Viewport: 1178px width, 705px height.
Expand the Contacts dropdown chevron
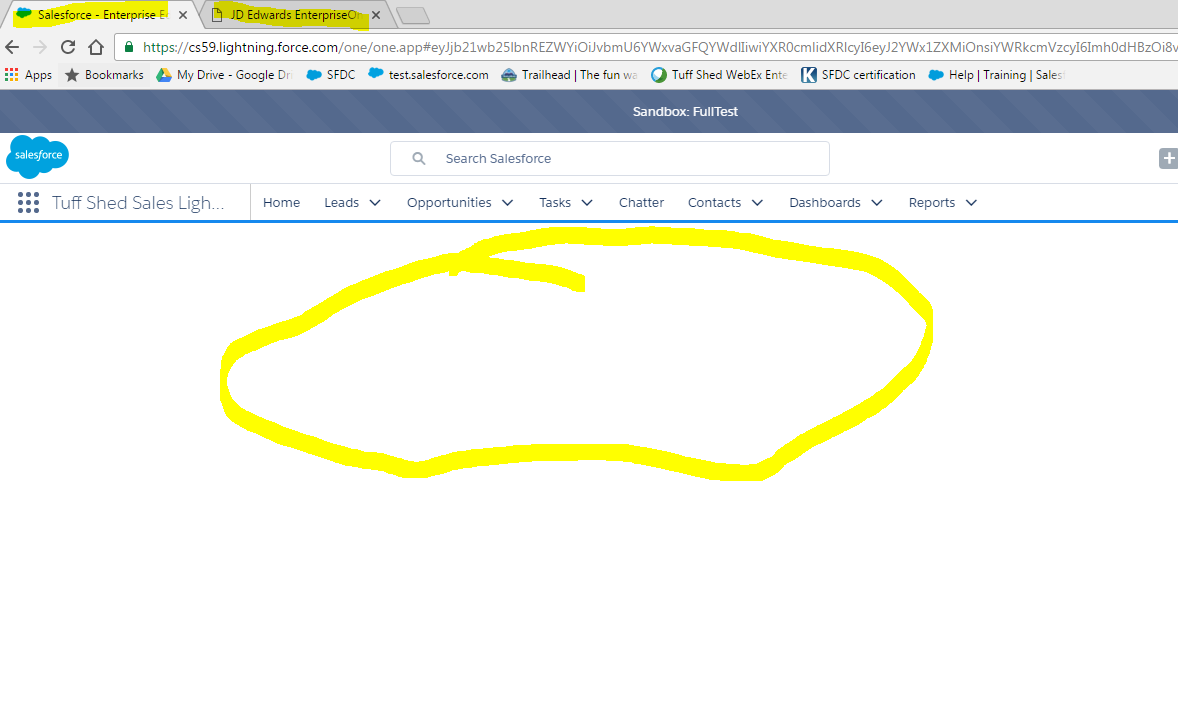(757, 203)
